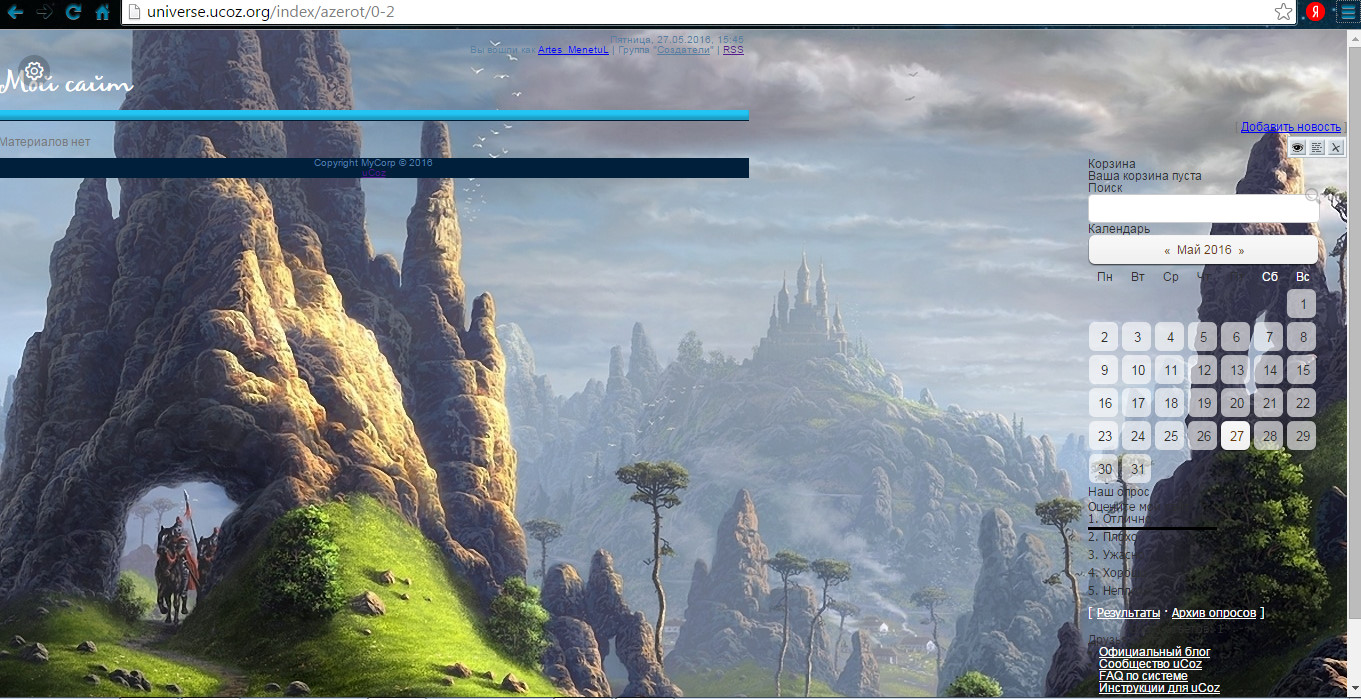The width and height of the screenshot is (1361, 699).
Task: Click the Добавить новость link
Action: click(1291, 127)
